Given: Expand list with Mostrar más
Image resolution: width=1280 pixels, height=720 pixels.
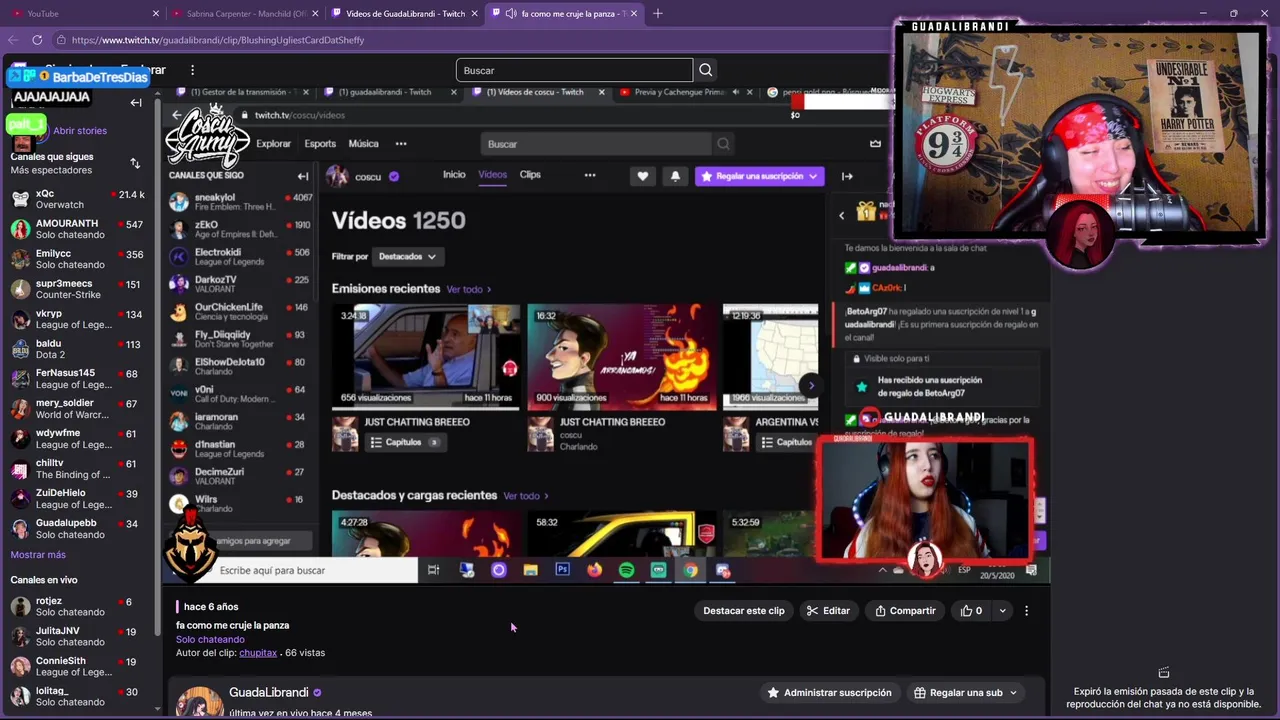Looking at the screenshot, I should pyautogui.click(x=38, y=555).
